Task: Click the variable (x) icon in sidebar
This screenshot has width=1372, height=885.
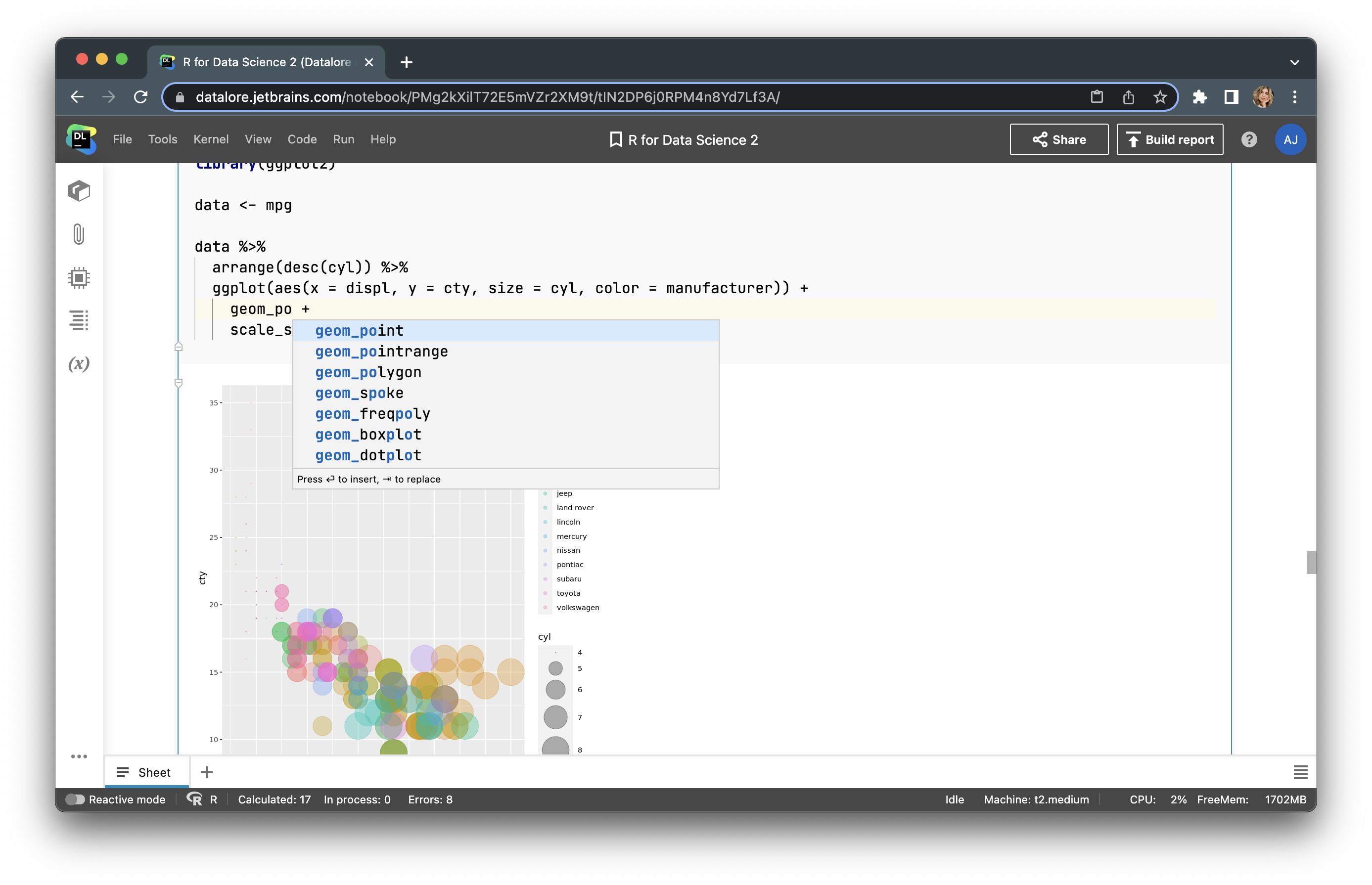Action: tap(80, 363)
